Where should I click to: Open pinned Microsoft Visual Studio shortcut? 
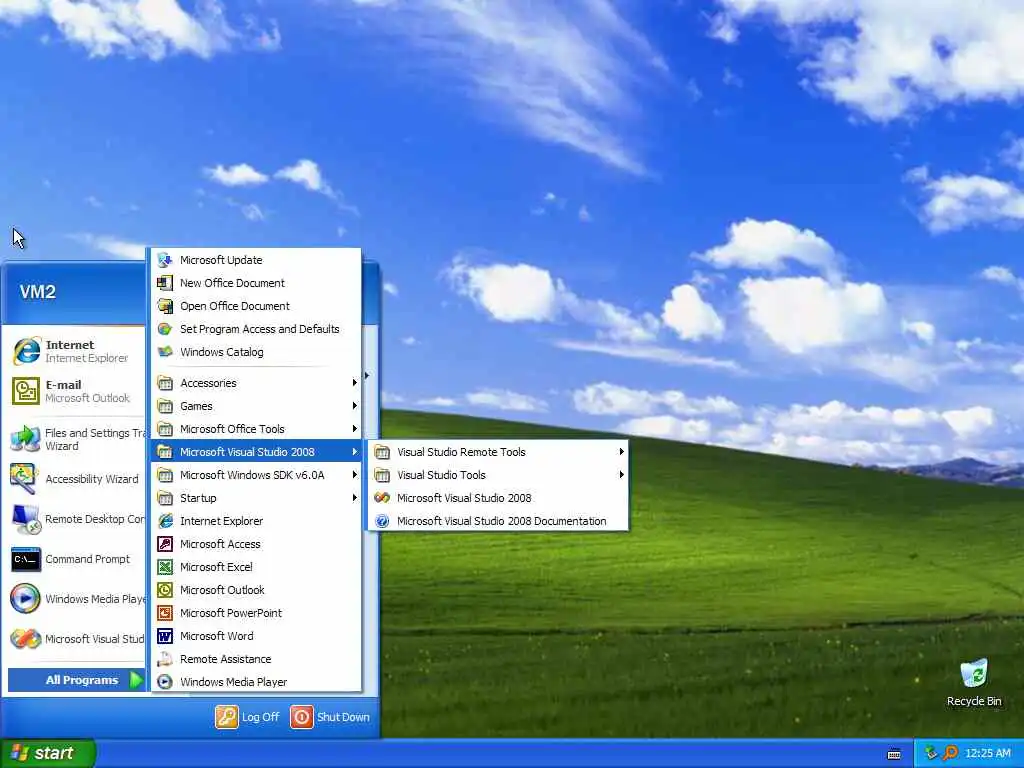pos(77,639)
